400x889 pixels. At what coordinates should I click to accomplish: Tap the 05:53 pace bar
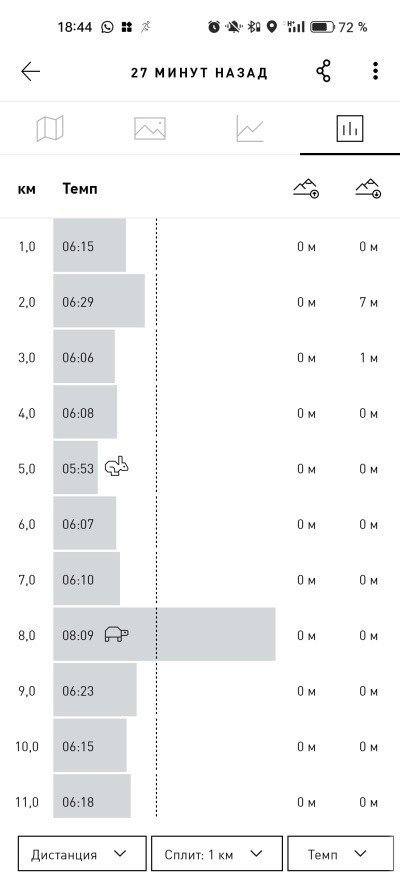pos(75,468)
